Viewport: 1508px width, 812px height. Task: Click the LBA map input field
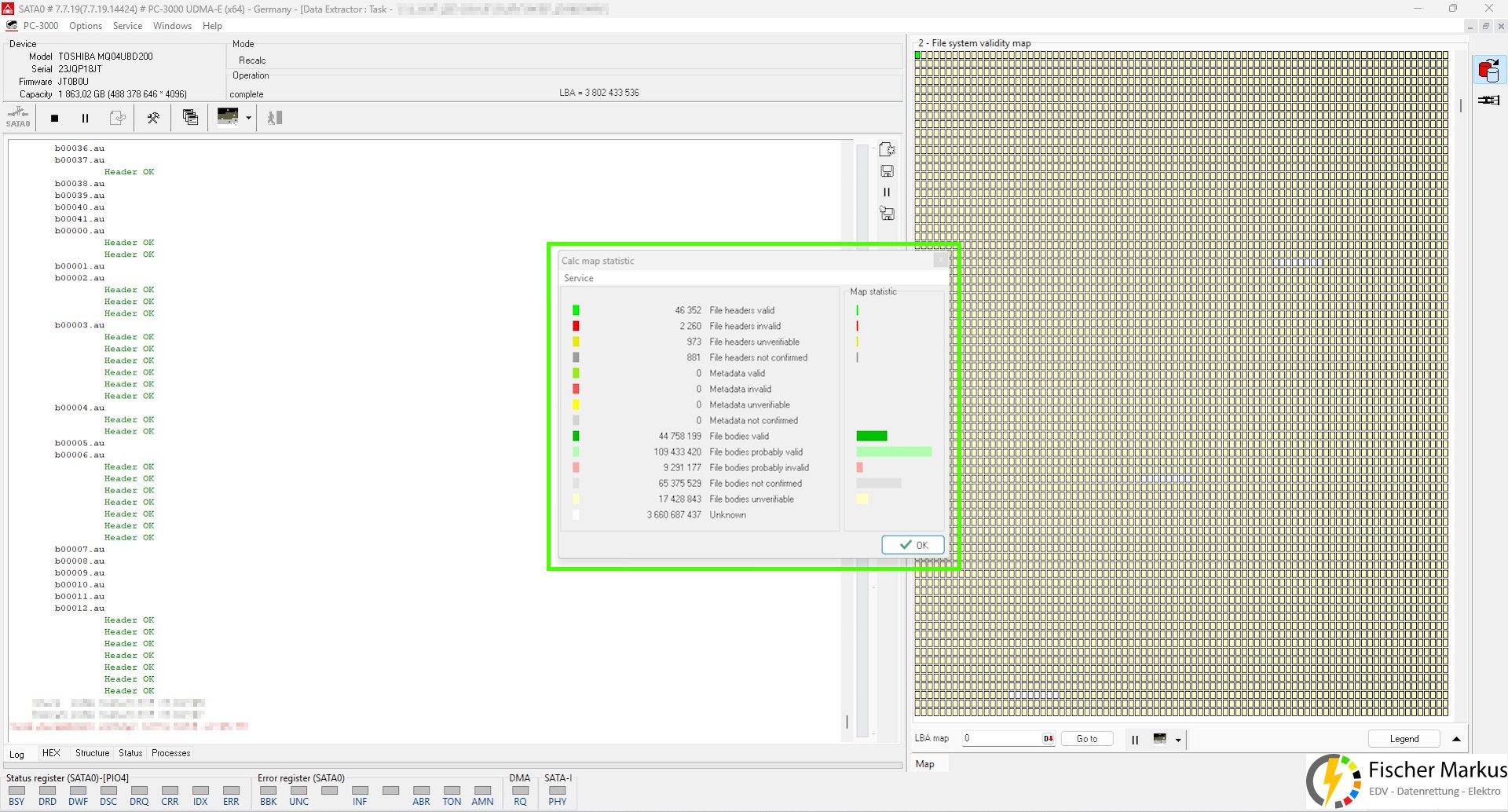point(1001,738)
